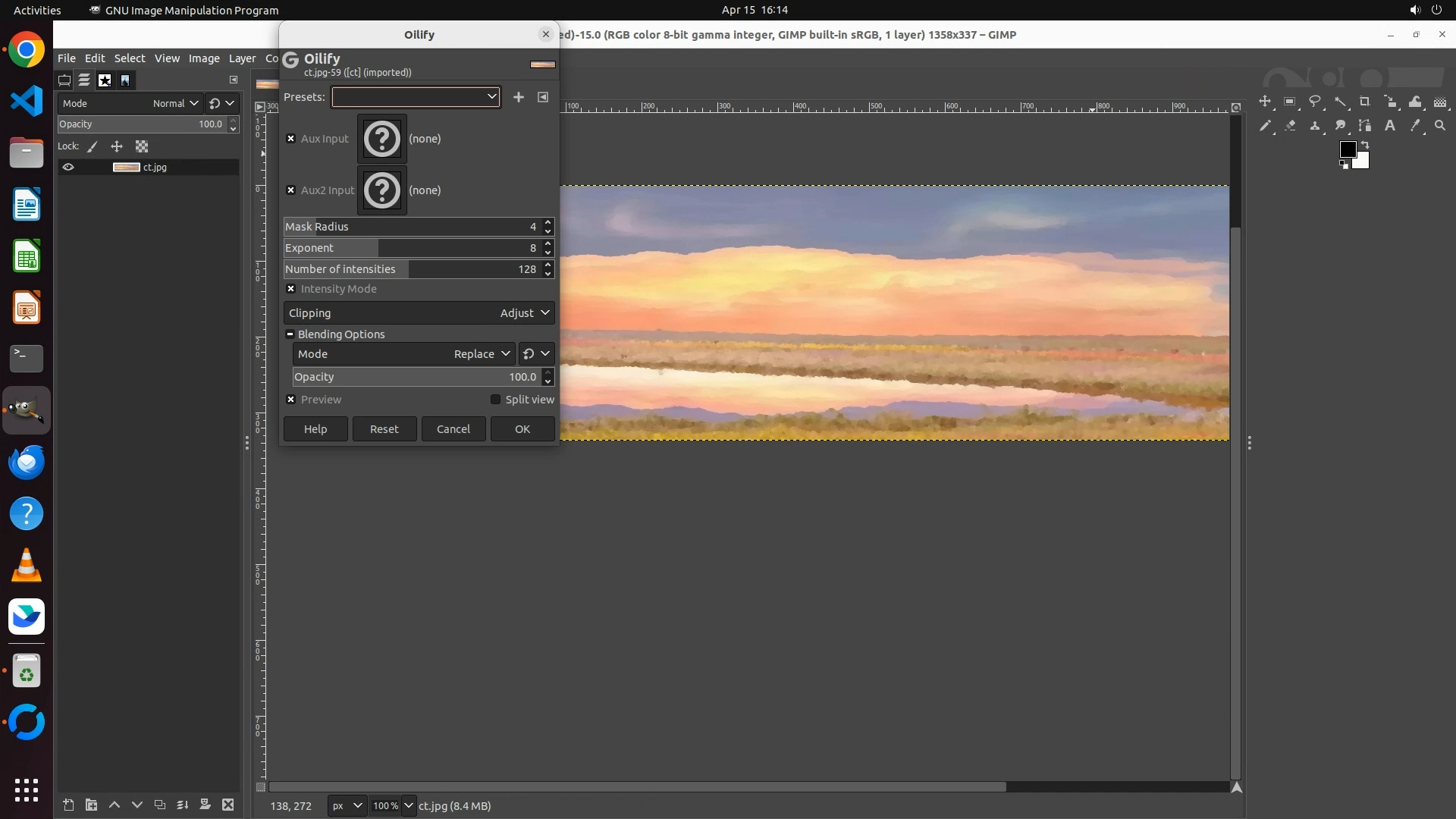Image resolution: width=1456 pixels, height=819 pixels.
Task: Select the Fuzzy Select magic wand tool
Action: tap(1341, 102)
